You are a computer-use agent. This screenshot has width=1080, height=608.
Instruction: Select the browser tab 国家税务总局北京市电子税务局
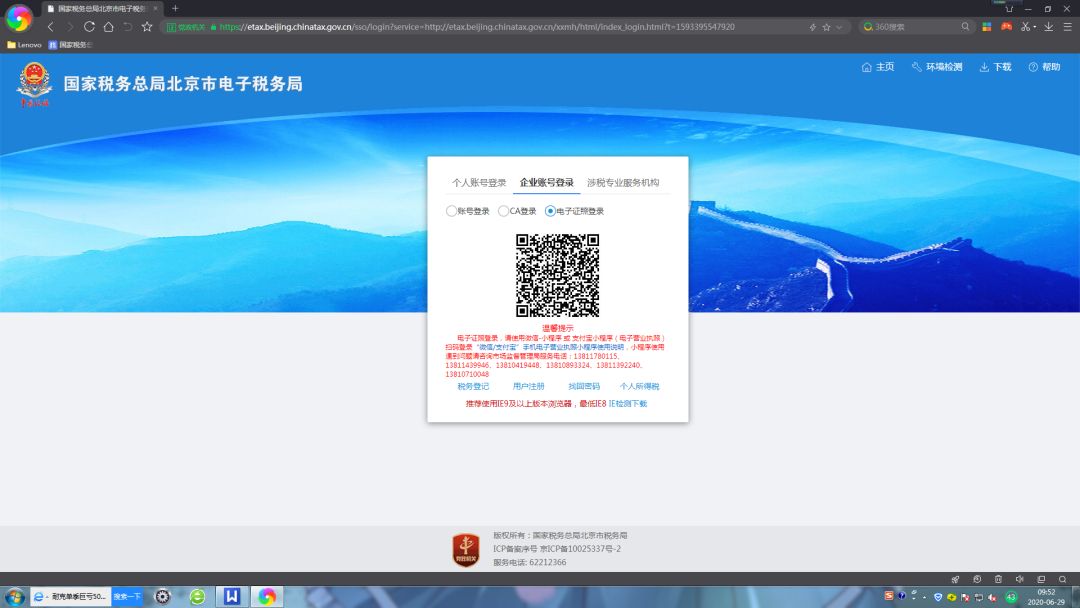102,8
